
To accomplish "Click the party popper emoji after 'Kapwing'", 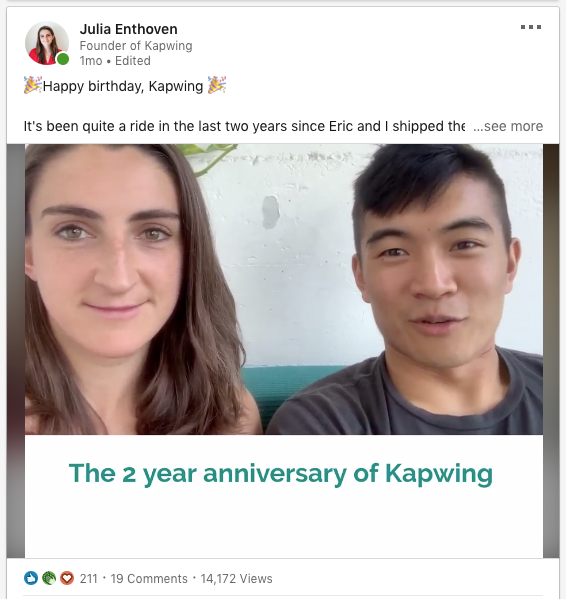I will pos(217,85).
